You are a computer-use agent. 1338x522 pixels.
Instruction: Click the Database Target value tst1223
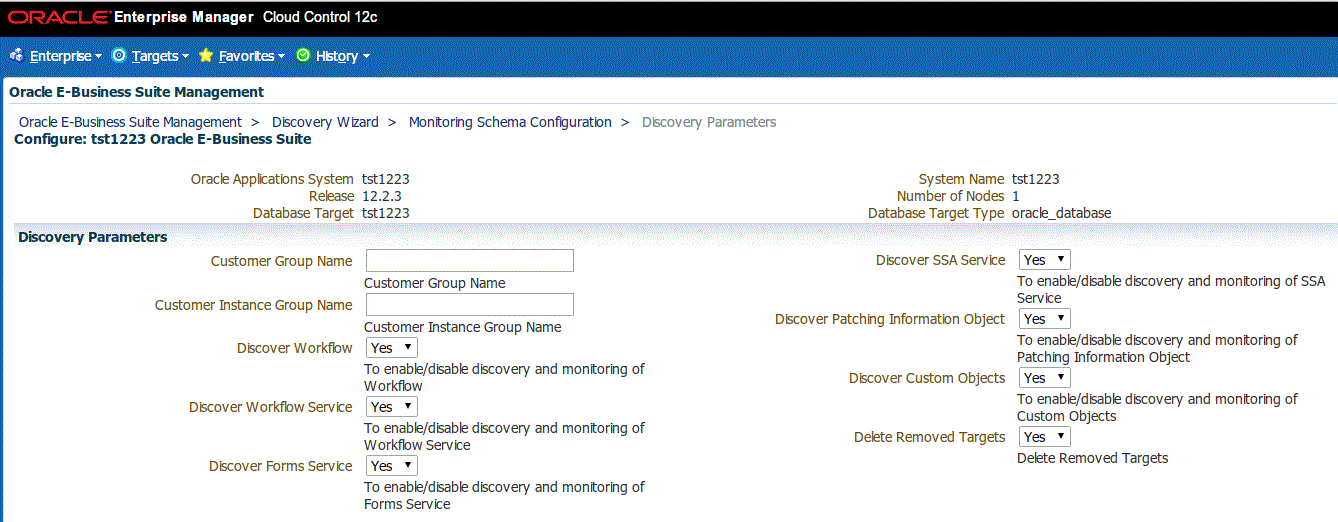click(x=386, y=213)
